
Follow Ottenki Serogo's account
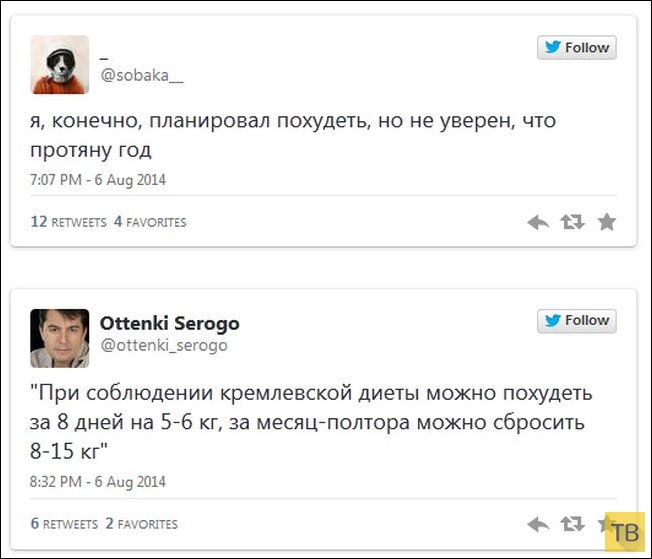[x=576, y=320]
